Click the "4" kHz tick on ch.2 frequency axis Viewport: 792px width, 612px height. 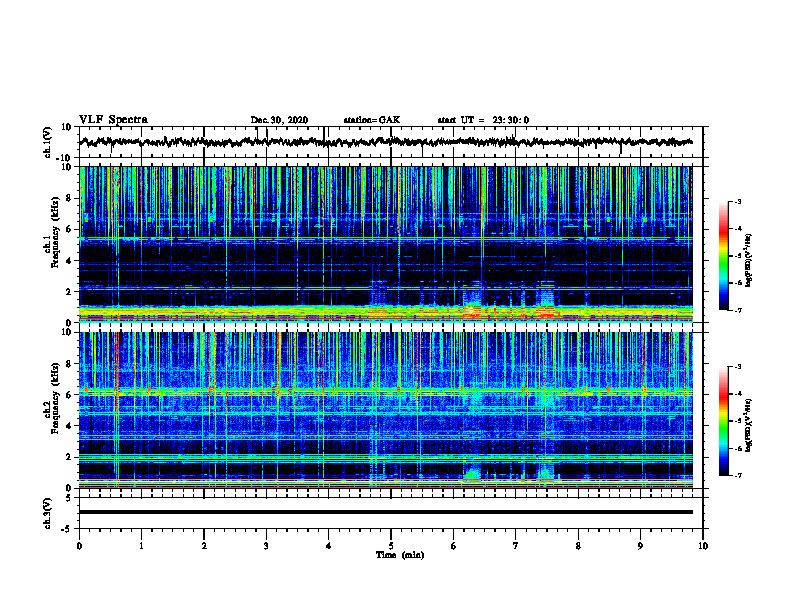point(70,426)
